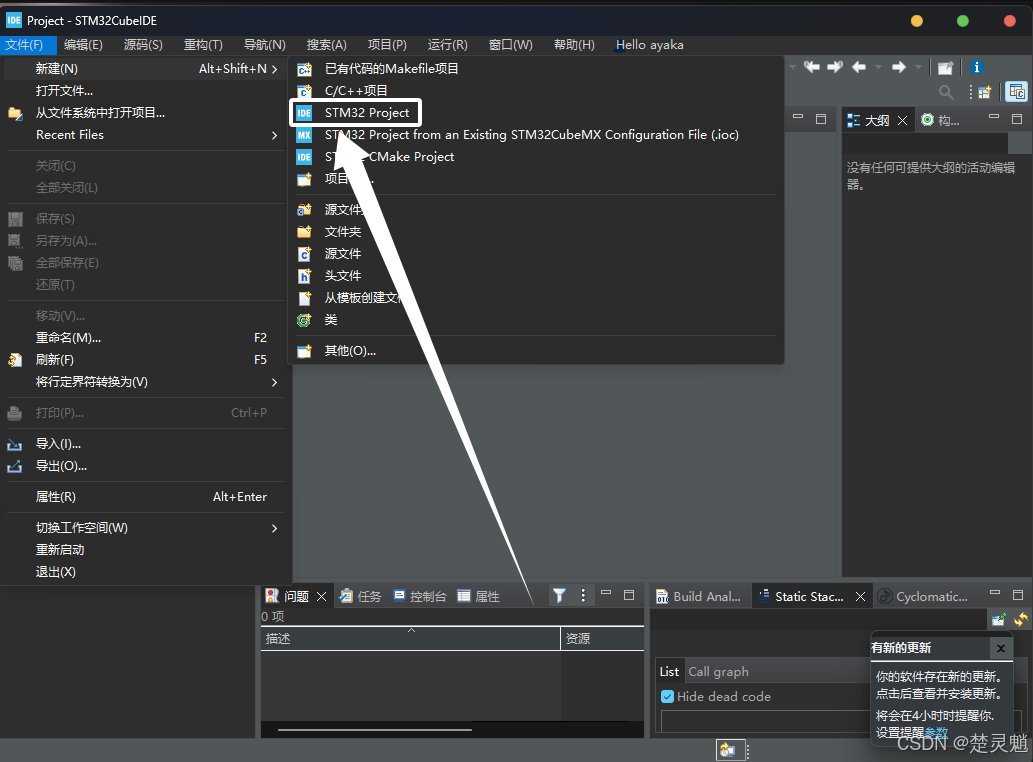This screenshot has height=762, width=1033.
Task: Click 打开文件... in the File menu
Action: pyautogui.click(x=64, y=91)
